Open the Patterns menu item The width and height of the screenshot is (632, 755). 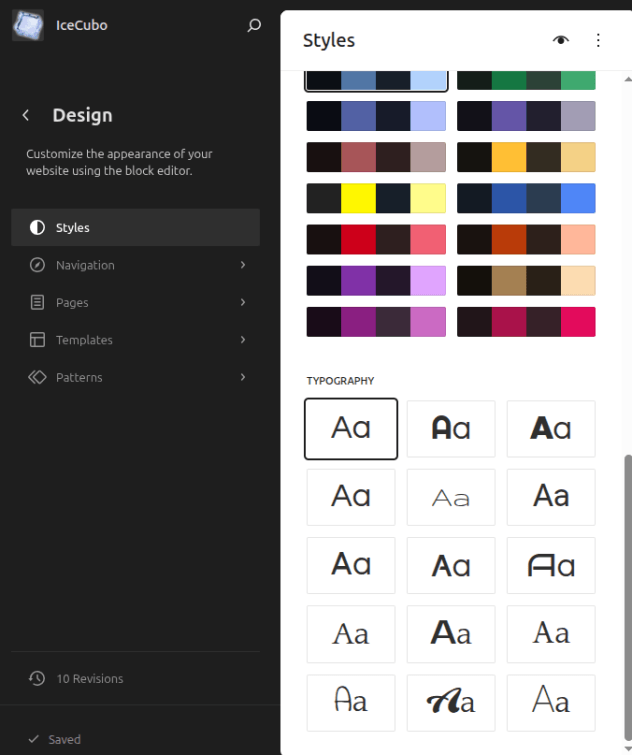coord(135,377)
